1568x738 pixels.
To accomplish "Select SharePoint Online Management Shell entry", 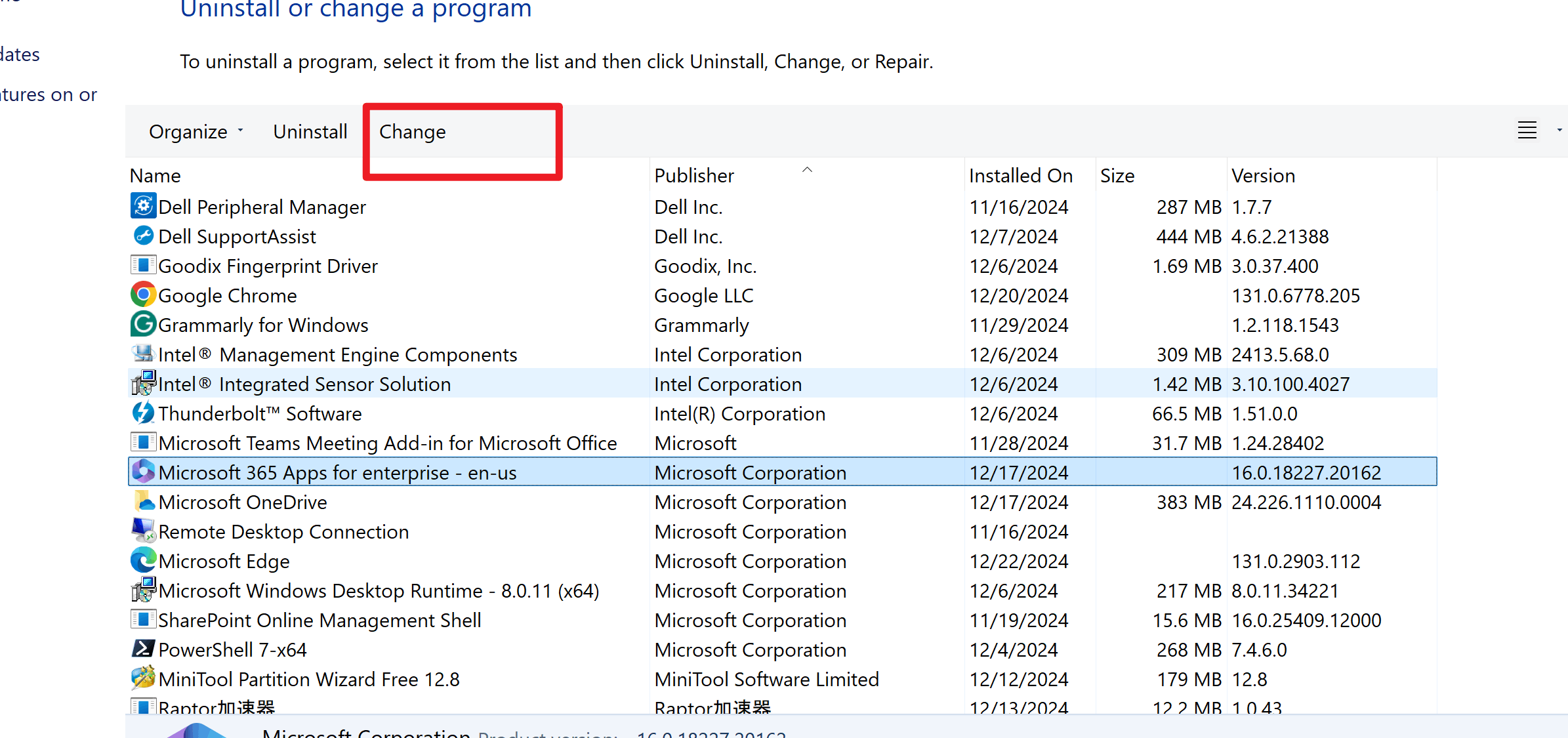I will (320, 621).
